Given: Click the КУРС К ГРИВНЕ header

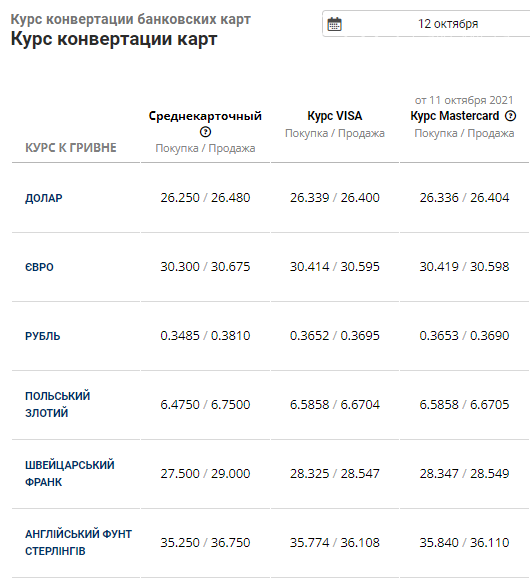Looking at the screenshot, I should coord(71,148).
